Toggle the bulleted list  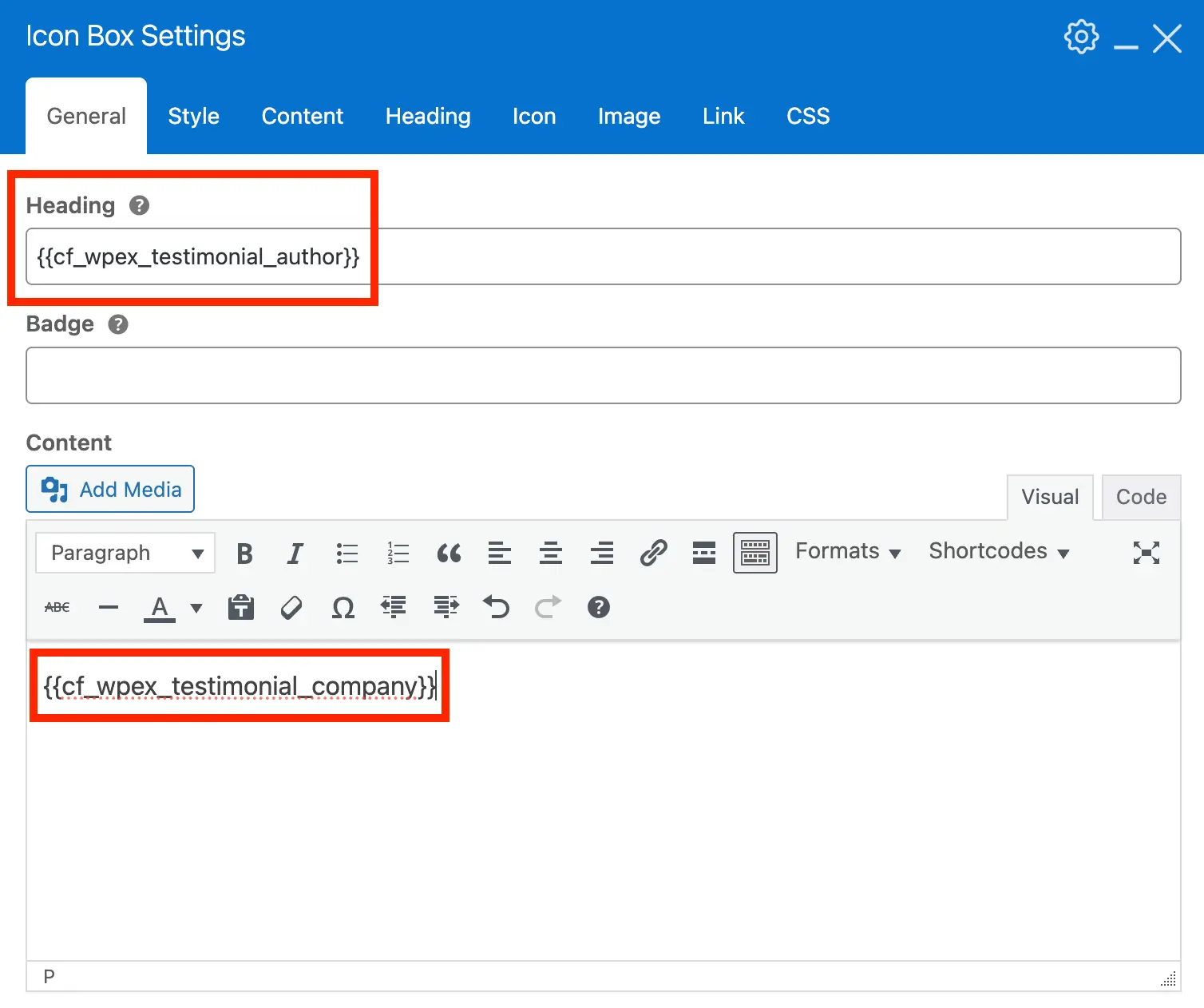(347, 553)
